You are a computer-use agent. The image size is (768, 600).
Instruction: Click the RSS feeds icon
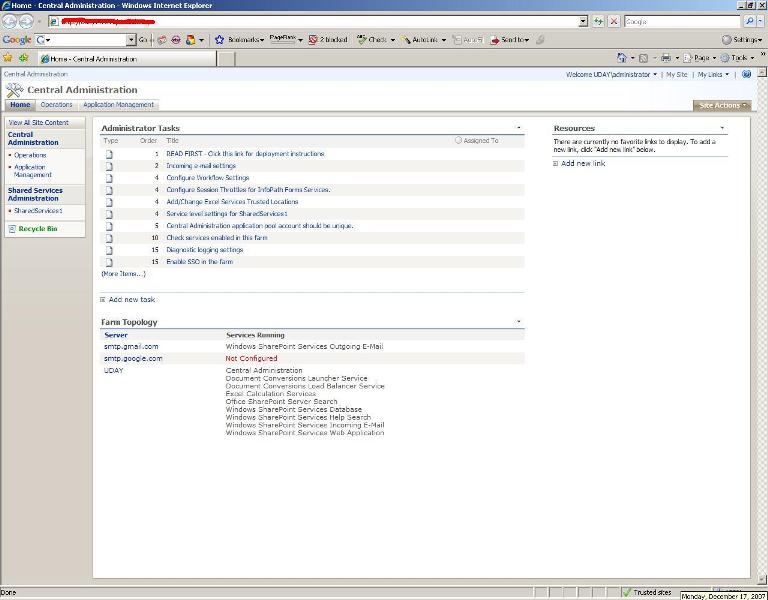pyautogui.click(x=644, y=58)
